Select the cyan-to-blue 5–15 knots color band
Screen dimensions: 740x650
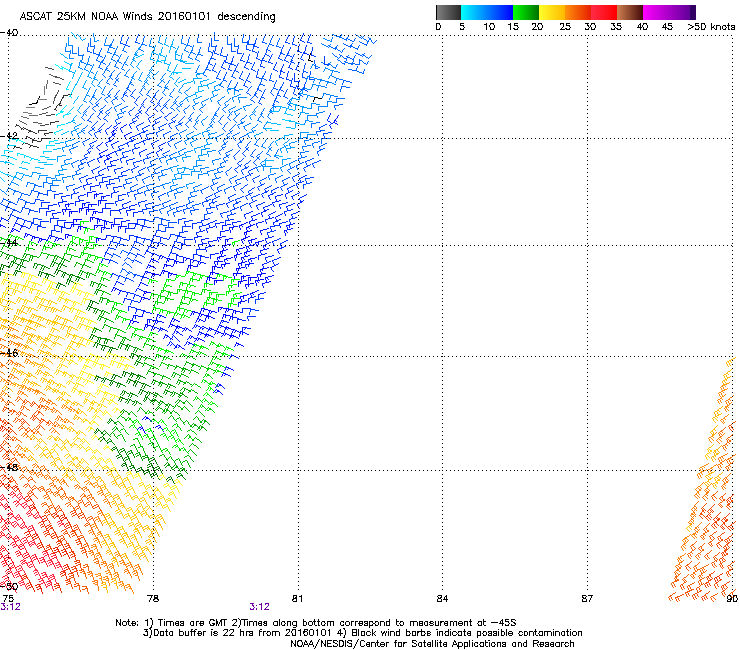tap(487, 12)
